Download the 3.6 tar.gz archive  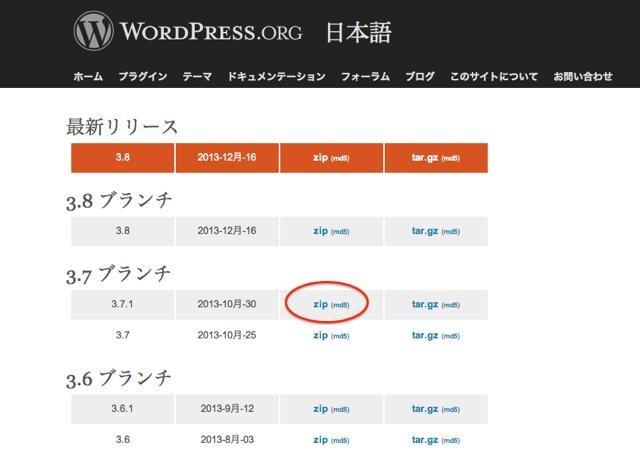(425, 439)
